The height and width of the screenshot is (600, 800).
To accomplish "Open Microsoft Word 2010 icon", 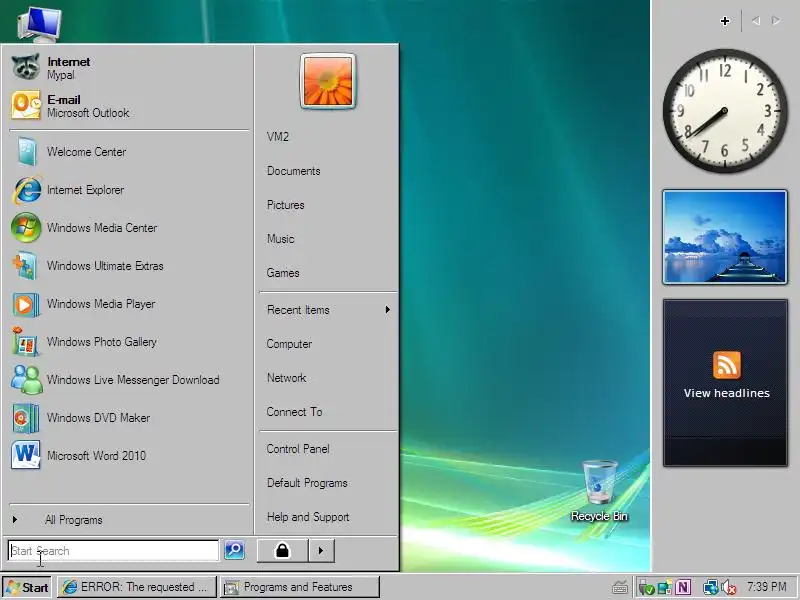I will tap(26, 455).
